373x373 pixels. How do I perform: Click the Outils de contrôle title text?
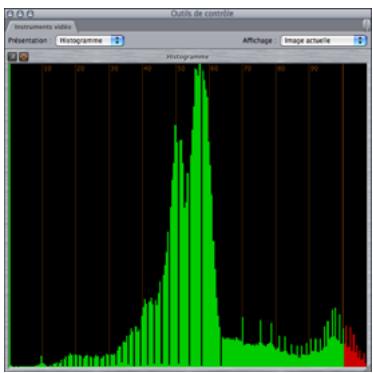coord(202,14)
